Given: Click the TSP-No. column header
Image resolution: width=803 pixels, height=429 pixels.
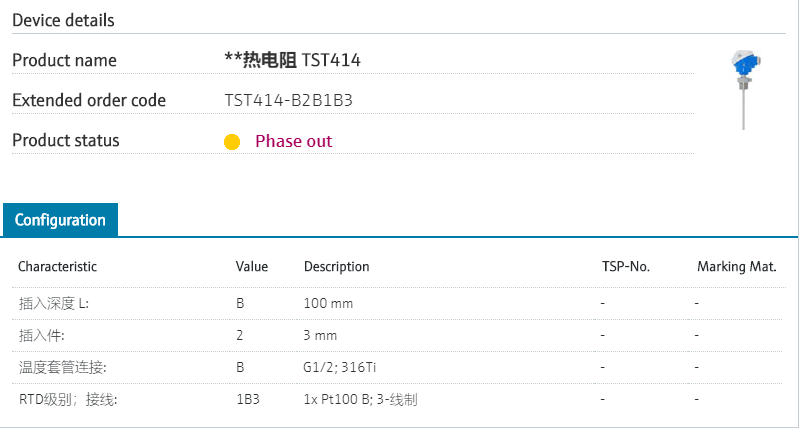Looking at the screenshot, I should click(626, 267).
